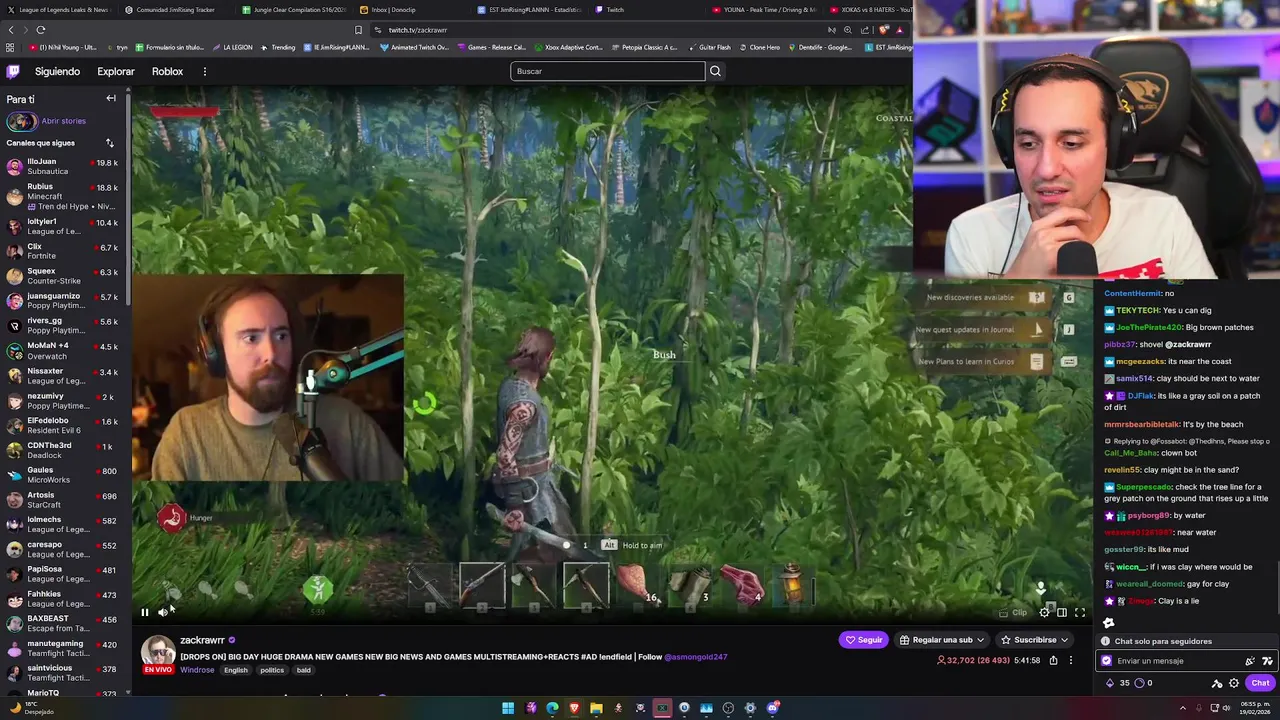Click the zackrawrr streamer avatar

coord(158,651)
